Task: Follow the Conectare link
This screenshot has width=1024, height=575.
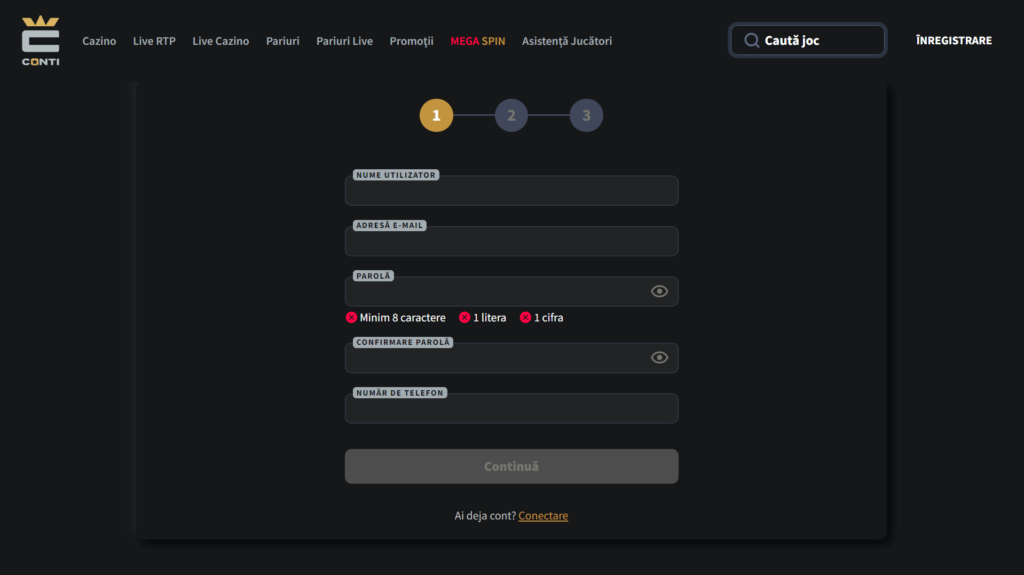Action: (543, 516)
